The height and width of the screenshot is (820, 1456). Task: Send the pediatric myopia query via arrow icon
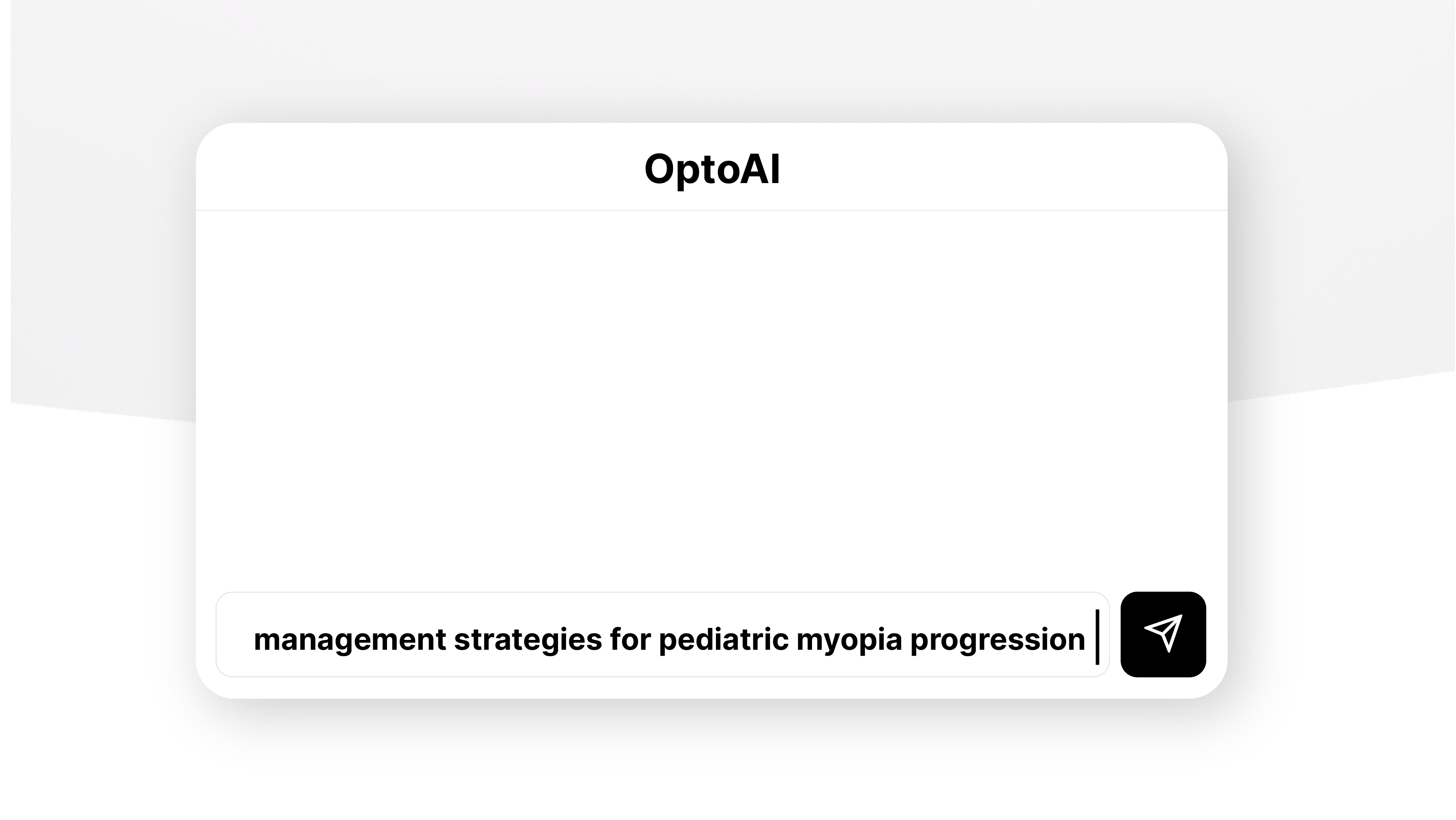1163,634
